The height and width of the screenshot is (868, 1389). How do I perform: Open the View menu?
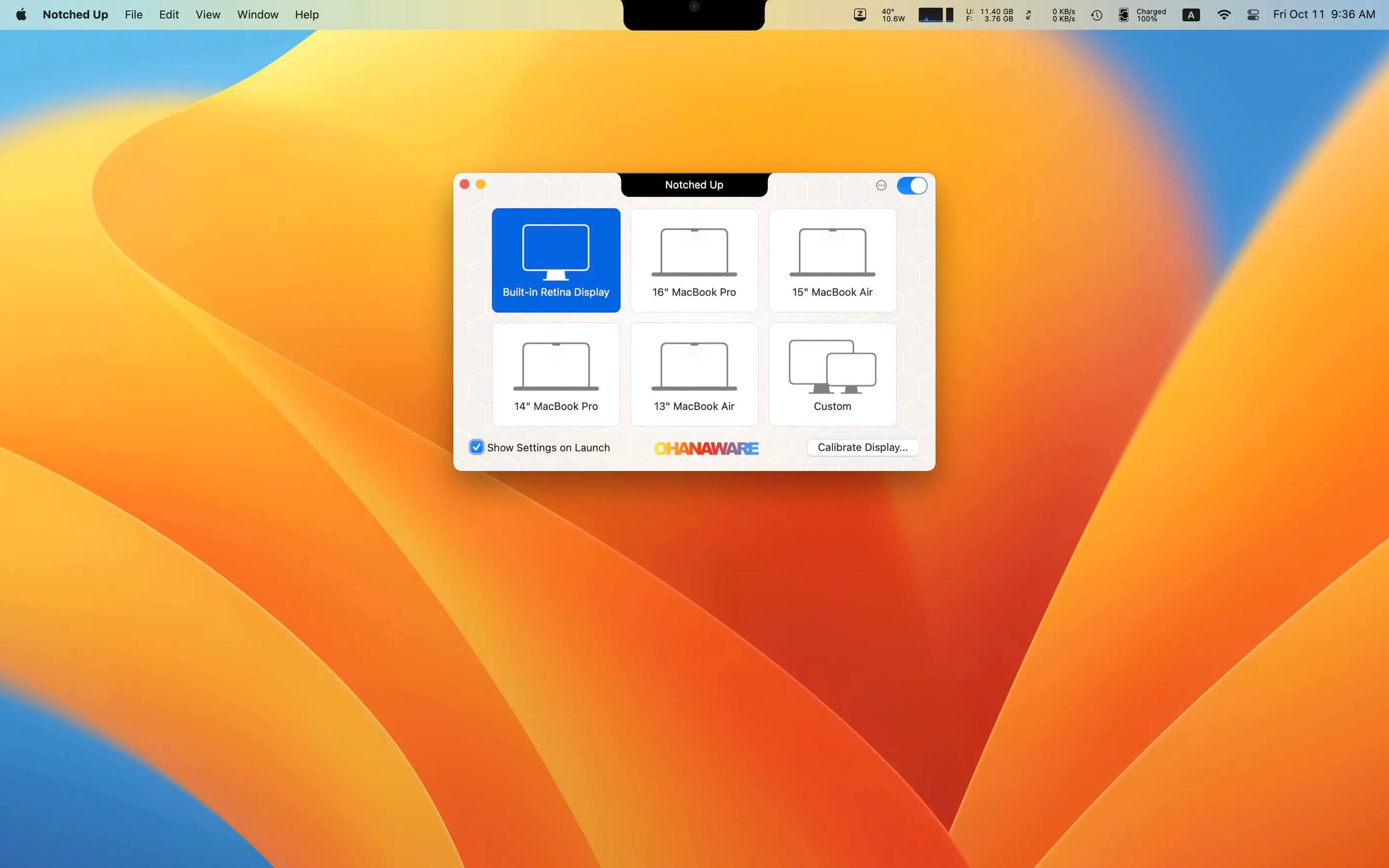click(x=207, y=15)
